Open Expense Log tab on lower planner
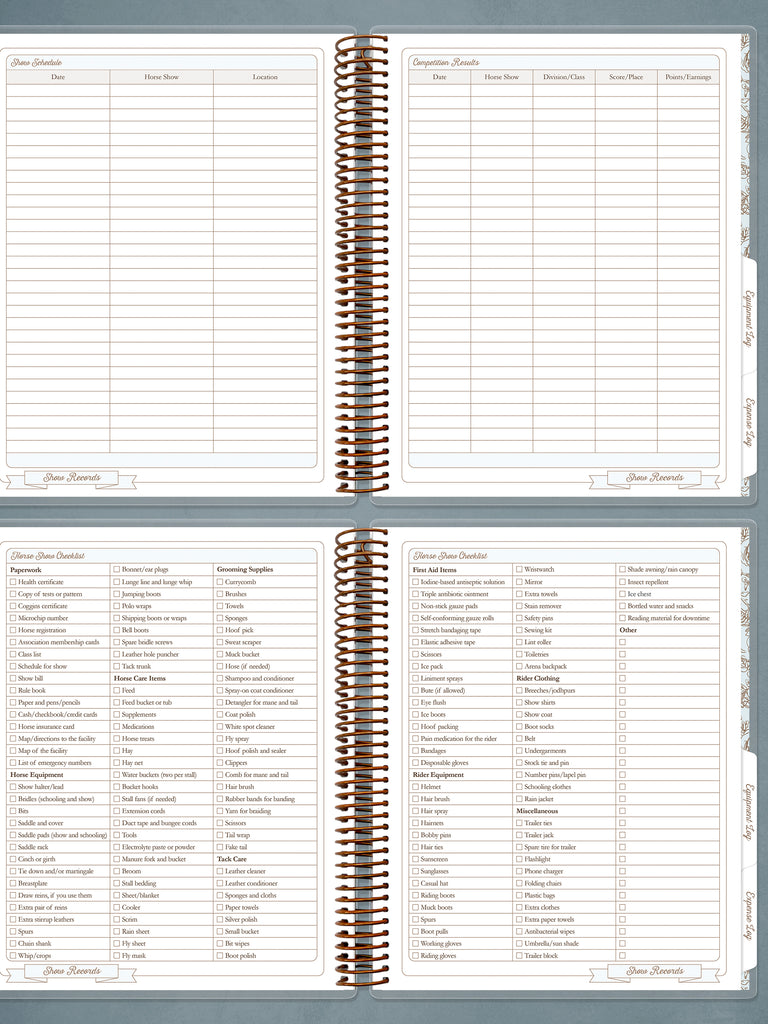Viewport: 768px width, 1024px height. 749,916
